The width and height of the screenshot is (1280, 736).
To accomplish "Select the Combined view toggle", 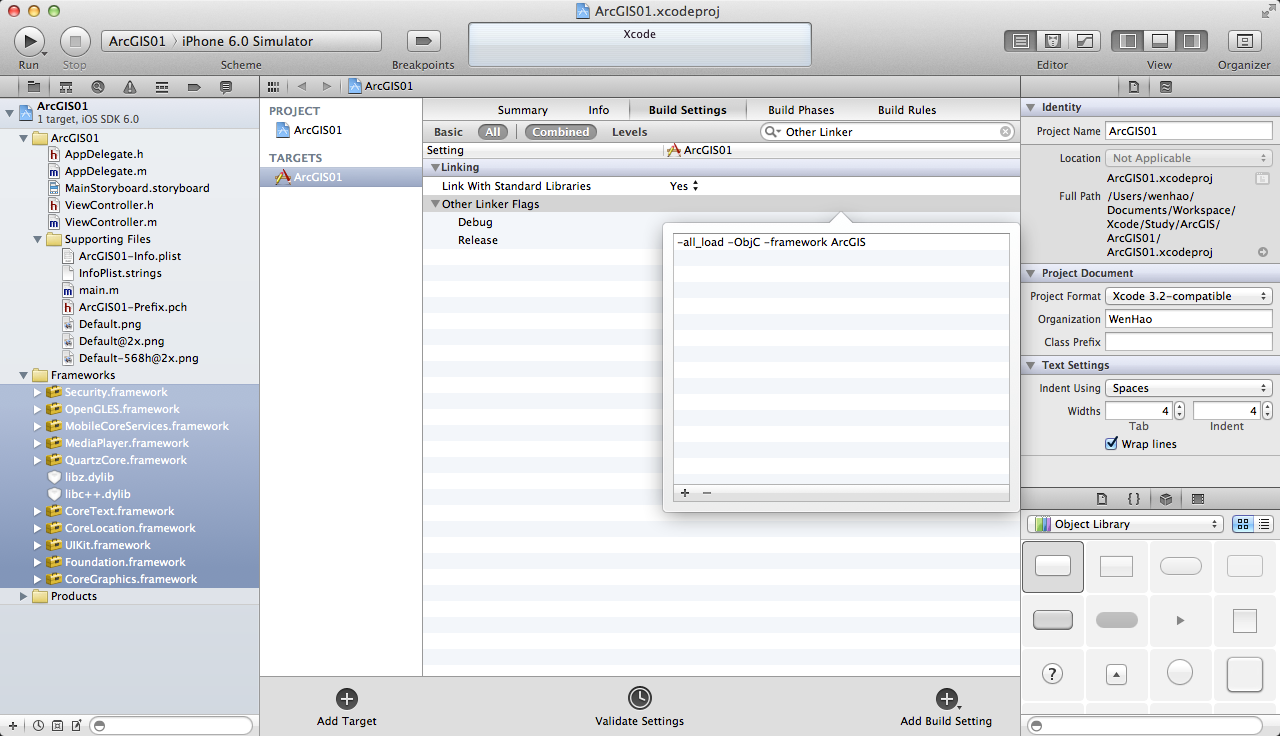I will [560, 132].
